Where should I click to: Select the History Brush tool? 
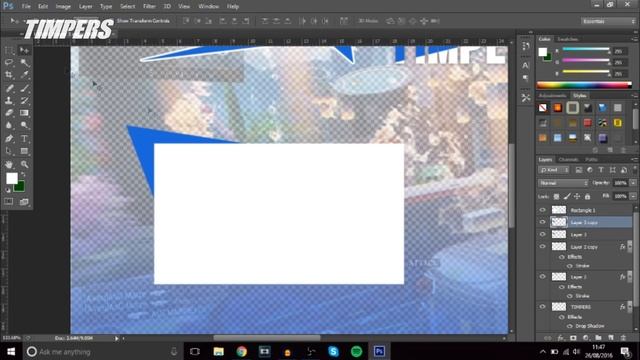tap(24, 100)
